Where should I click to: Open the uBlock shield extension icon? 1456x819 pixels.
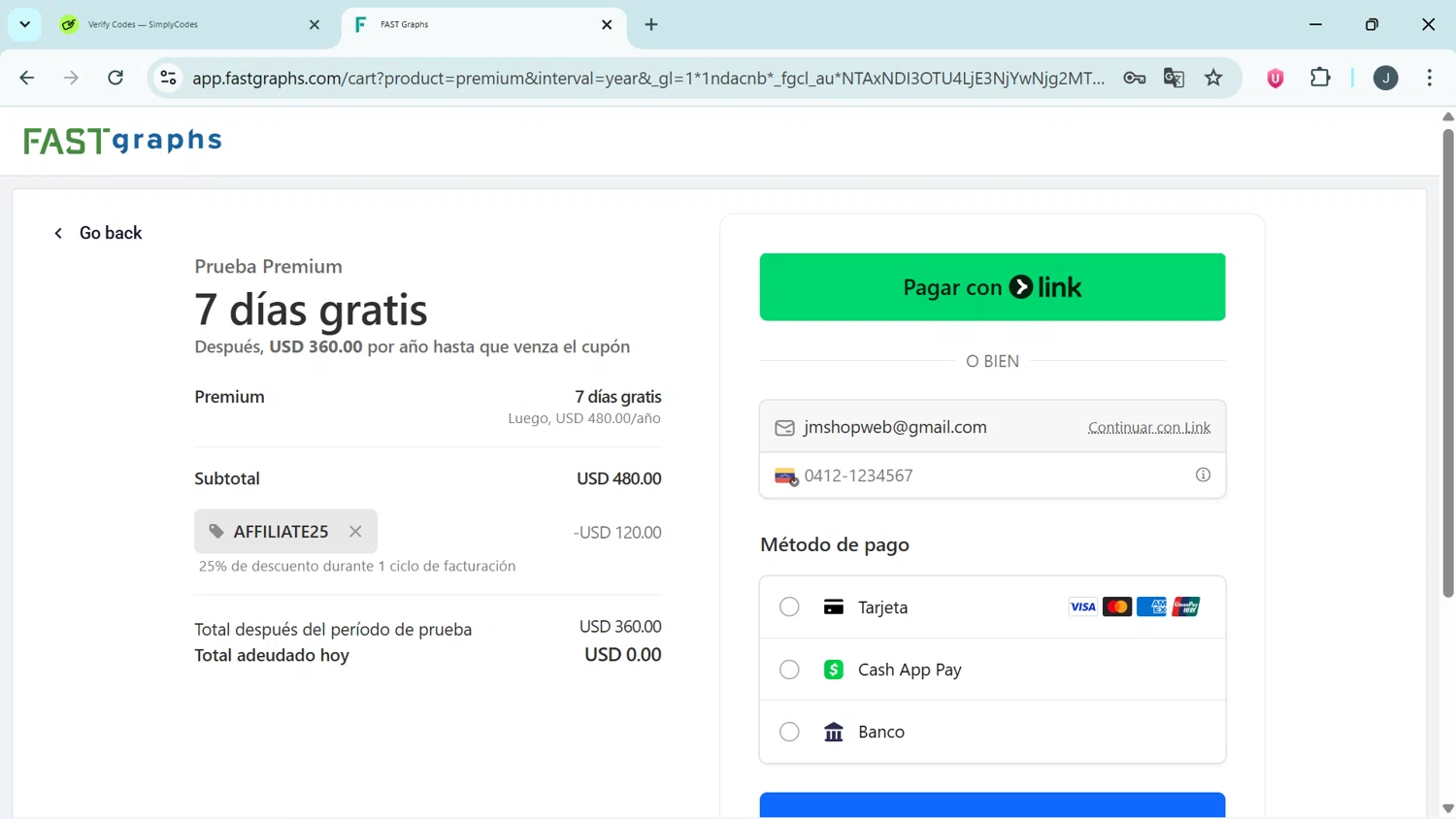click(1275, 79)
